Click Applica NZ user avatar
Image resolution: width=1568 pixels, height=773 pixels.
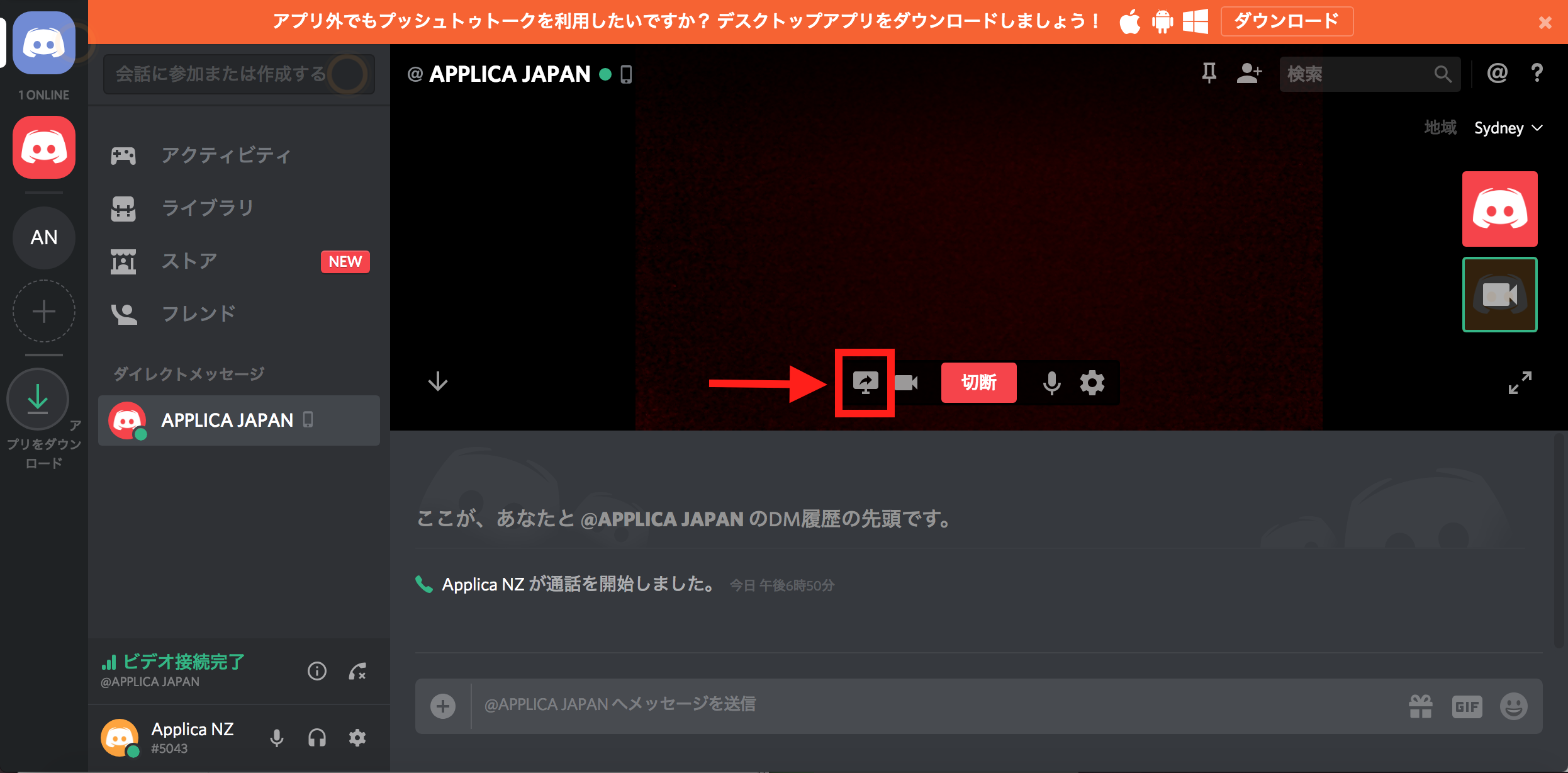point(120,738)
